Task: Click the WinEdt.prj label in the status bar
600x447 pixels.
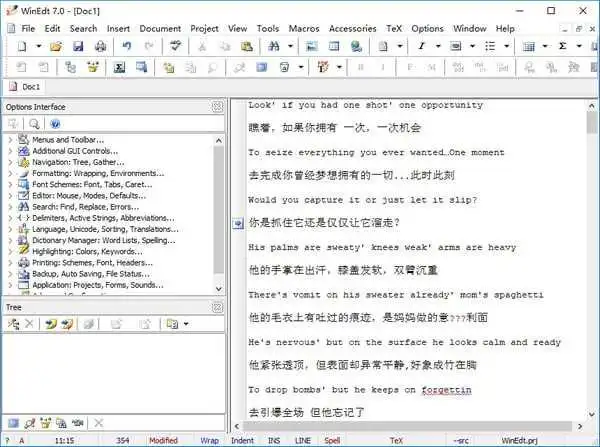Action: tap(519, 440)
